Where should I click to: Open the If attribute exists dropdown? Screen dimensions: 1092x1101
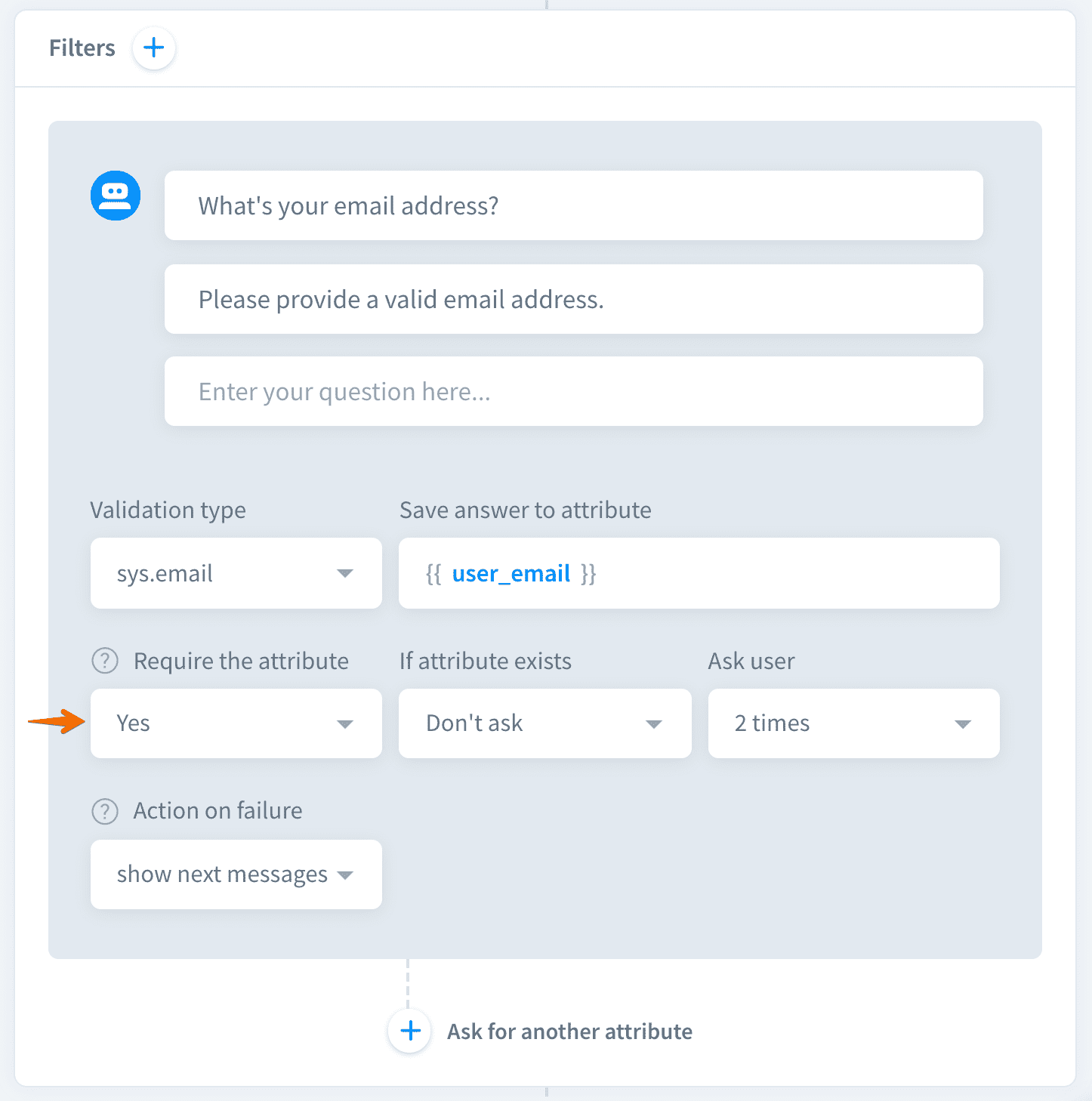click(x=544, y=723)
